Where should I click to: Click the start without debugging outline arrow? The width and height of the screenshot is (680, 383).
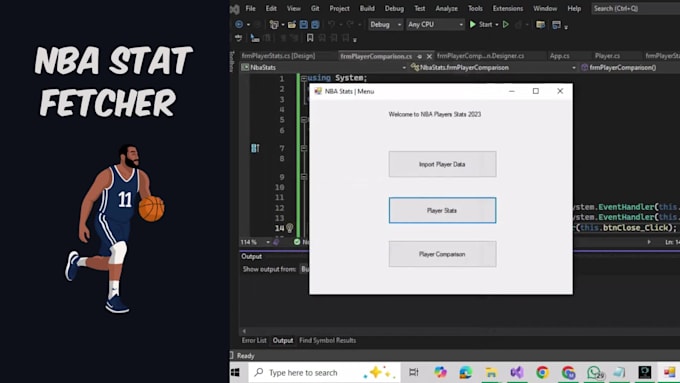(x=506, y=25)
